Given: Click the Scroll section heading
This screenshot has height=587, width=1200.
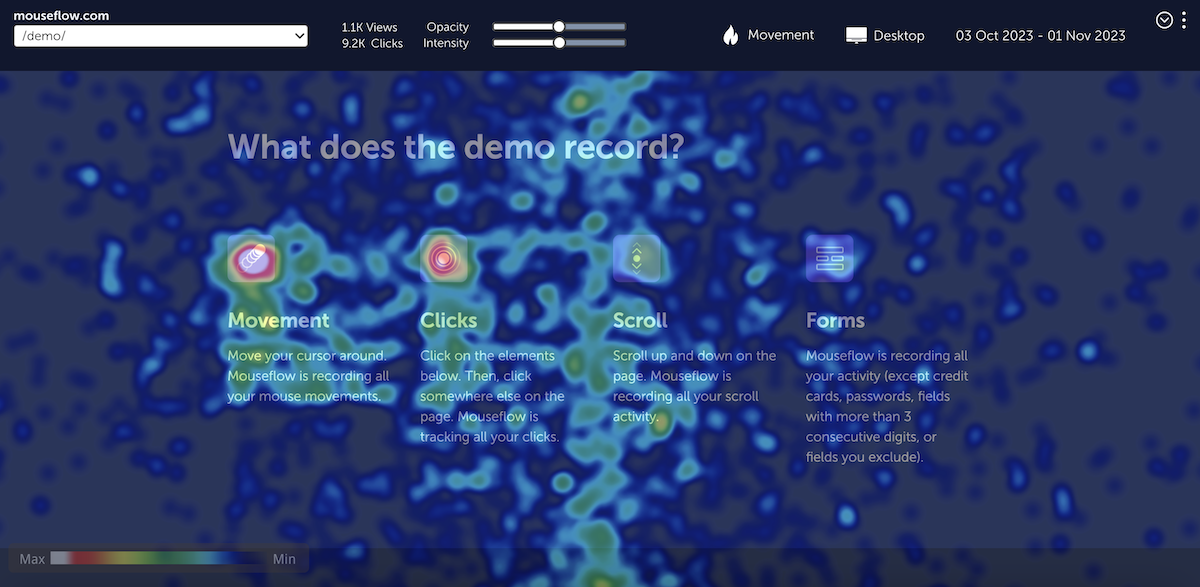Looking at the screenshot, I should click(x=639, y=320).
